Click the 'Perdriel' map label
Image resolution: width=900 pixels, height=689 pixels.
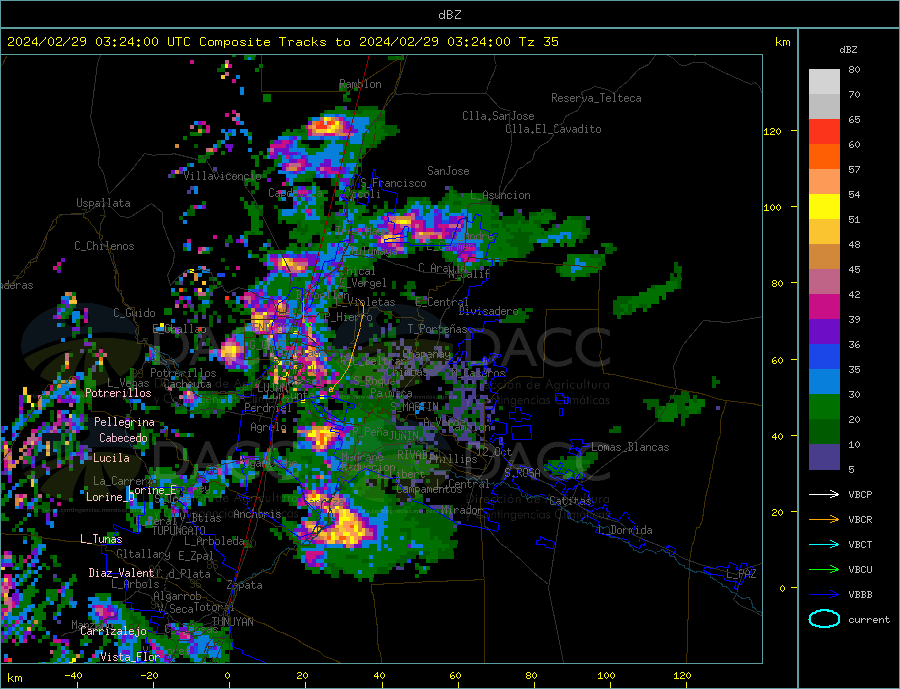268,408
